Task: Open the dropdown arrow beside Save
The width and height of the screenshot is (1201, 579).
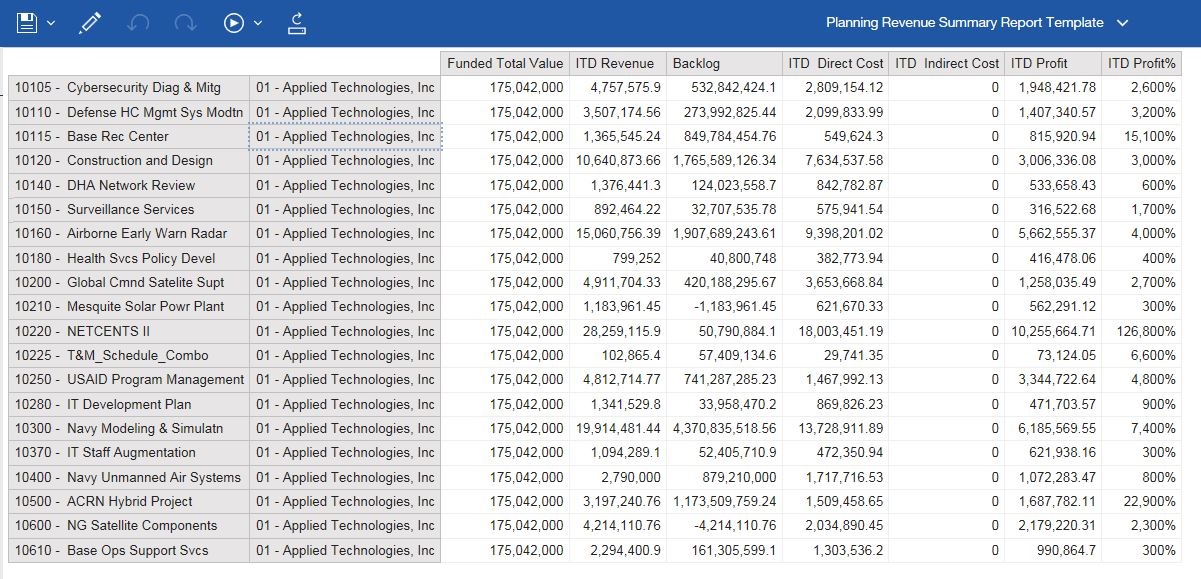Action: pyautogui.click(x=52, y=23)
